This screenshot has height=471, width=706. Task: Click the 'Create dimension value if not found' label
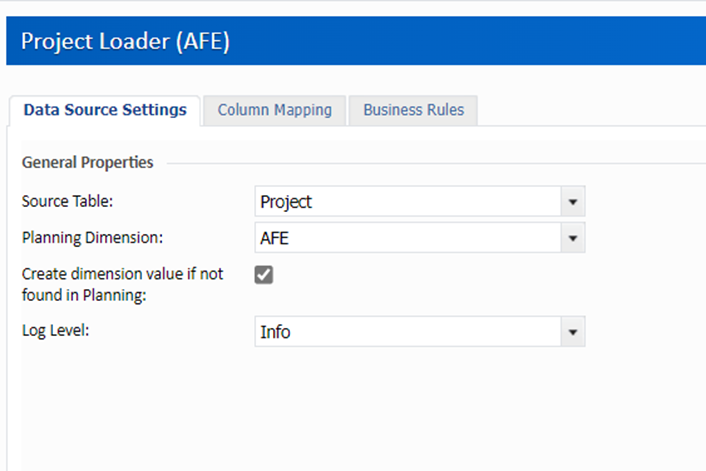coord(122,284)
